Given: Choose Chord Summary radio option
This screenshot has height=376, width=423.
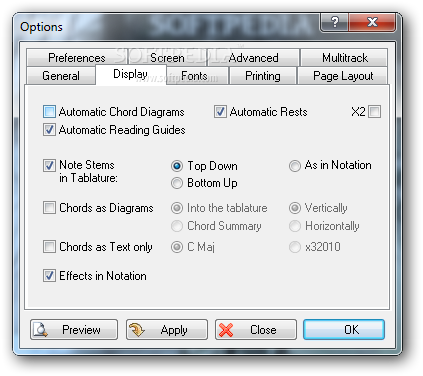Looking at the screenshot, I should point(177,226).
